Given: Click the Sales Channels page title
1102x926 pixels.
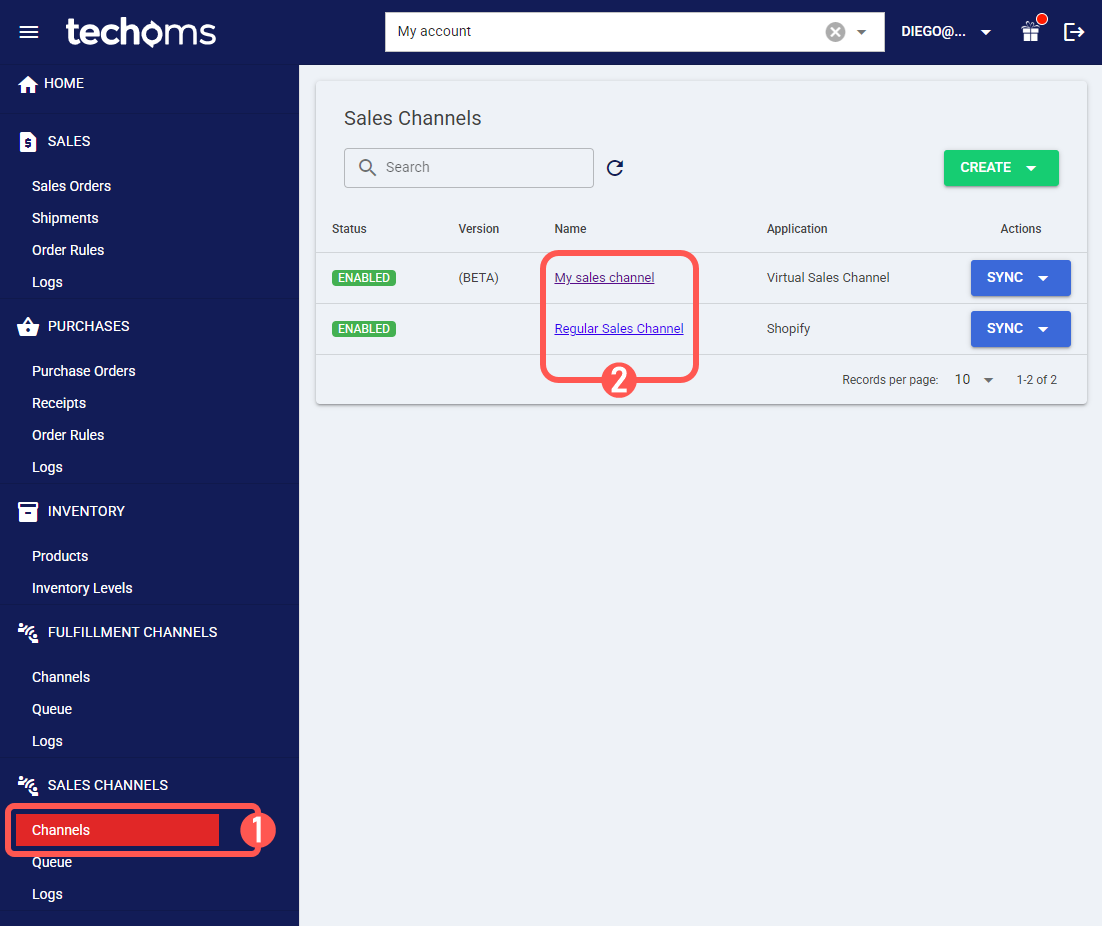Looking at the screenshot, I should tap(413, 118).
